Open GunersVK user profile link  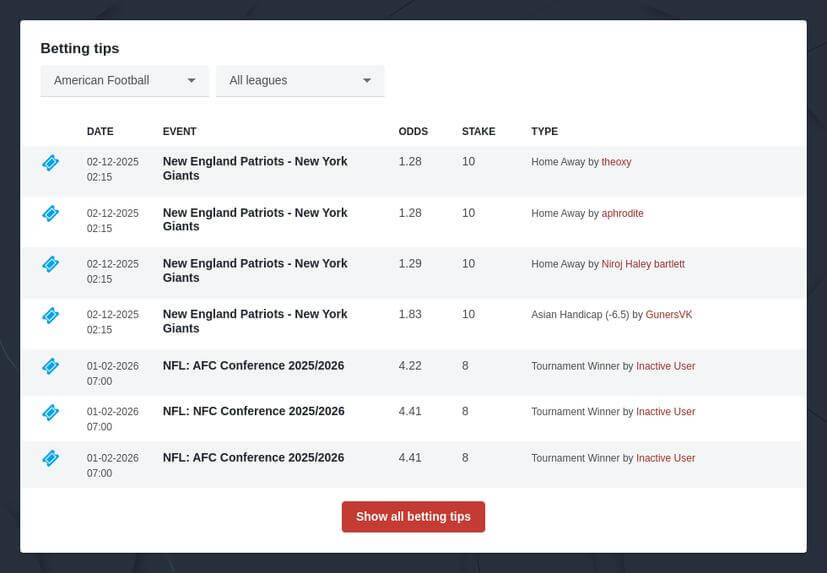point(669,315)
